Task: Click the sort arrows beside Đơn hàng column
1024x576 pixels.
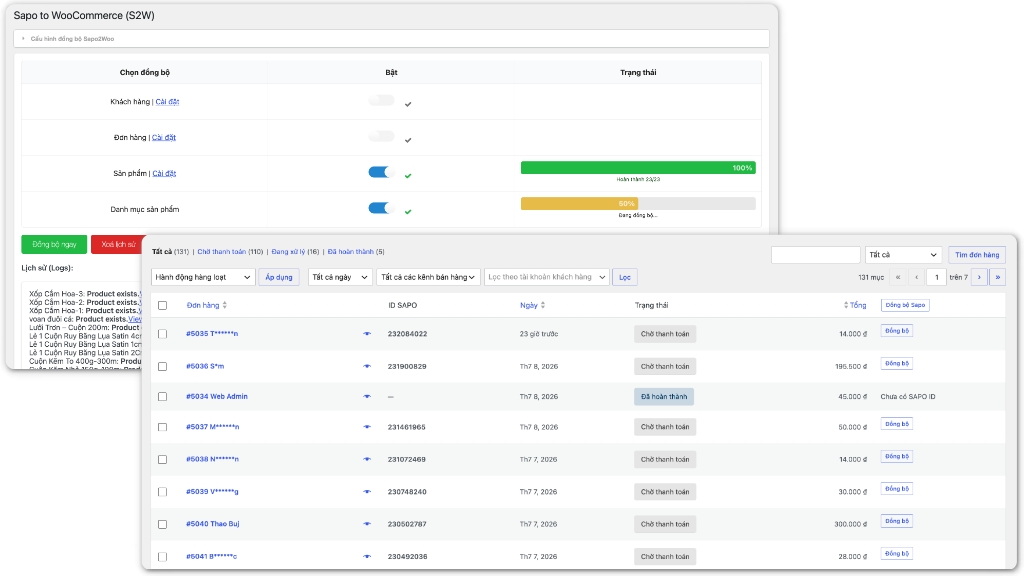Action: 225,305
